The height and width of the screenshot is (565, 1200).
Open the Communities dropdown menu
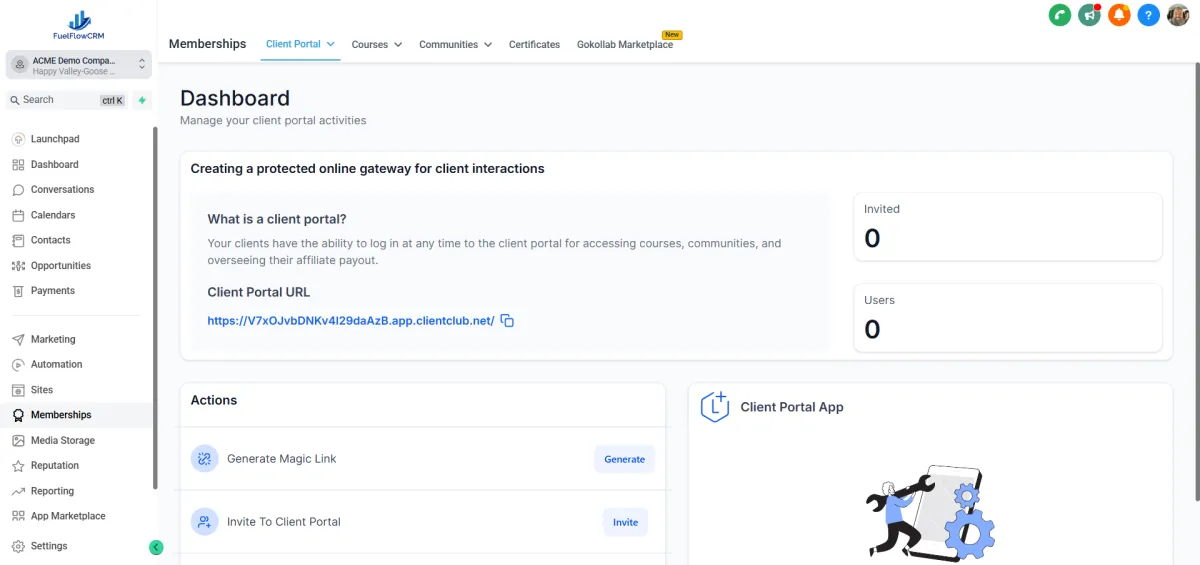point(455,45)
